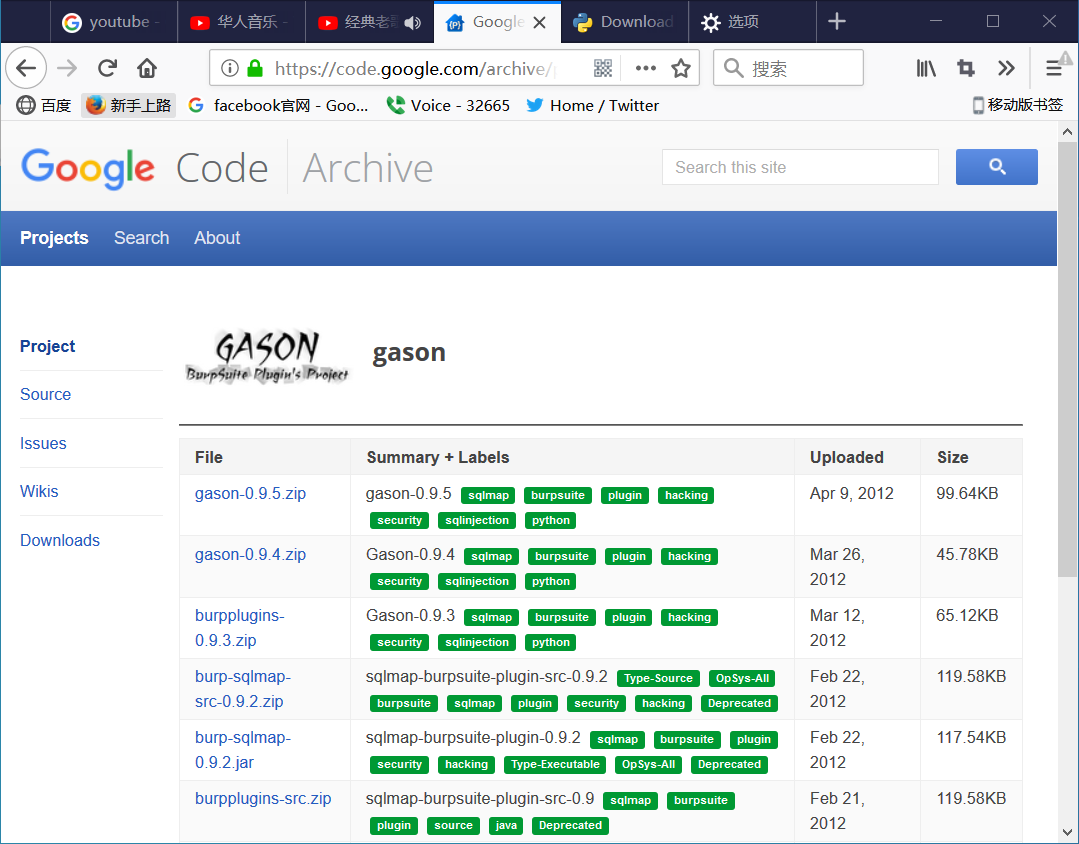Screen dimensions: 1079x844
Task: Go back with the browser back arrow
Action: pos(26,68)
